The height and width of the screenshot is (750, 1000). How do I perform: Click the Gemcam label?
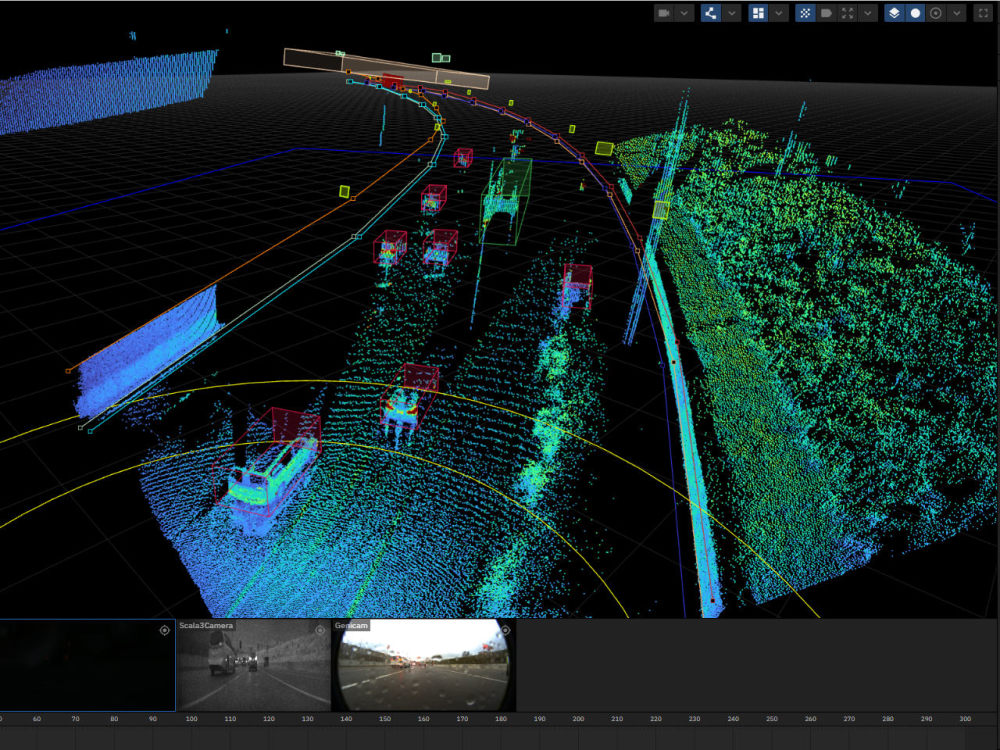(351, 626)
